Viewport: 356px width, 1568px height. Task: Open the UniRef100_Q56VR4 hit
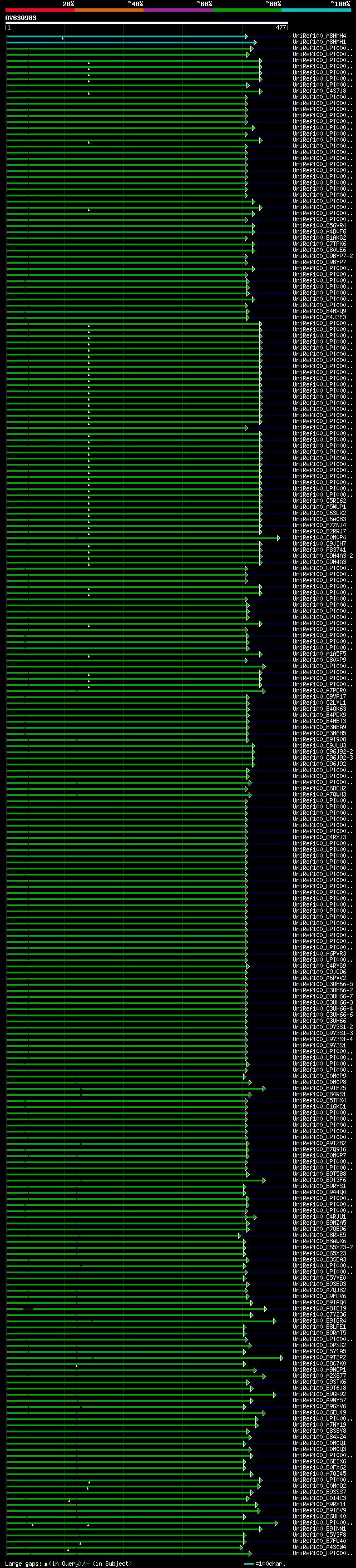(x=319, y=226)
